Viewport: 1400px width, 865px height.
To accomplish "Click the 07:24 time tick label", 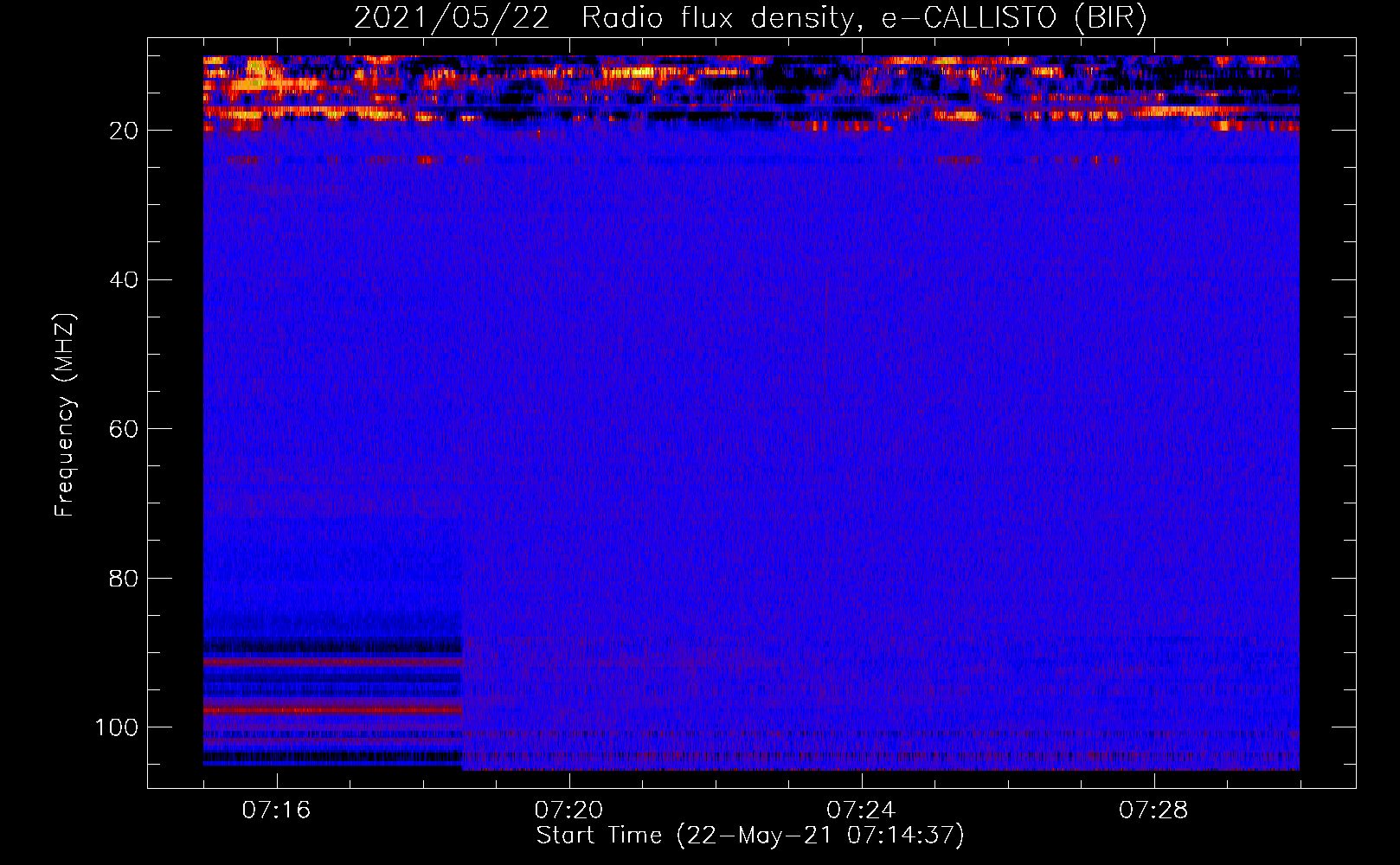I will tap(861, 811).
